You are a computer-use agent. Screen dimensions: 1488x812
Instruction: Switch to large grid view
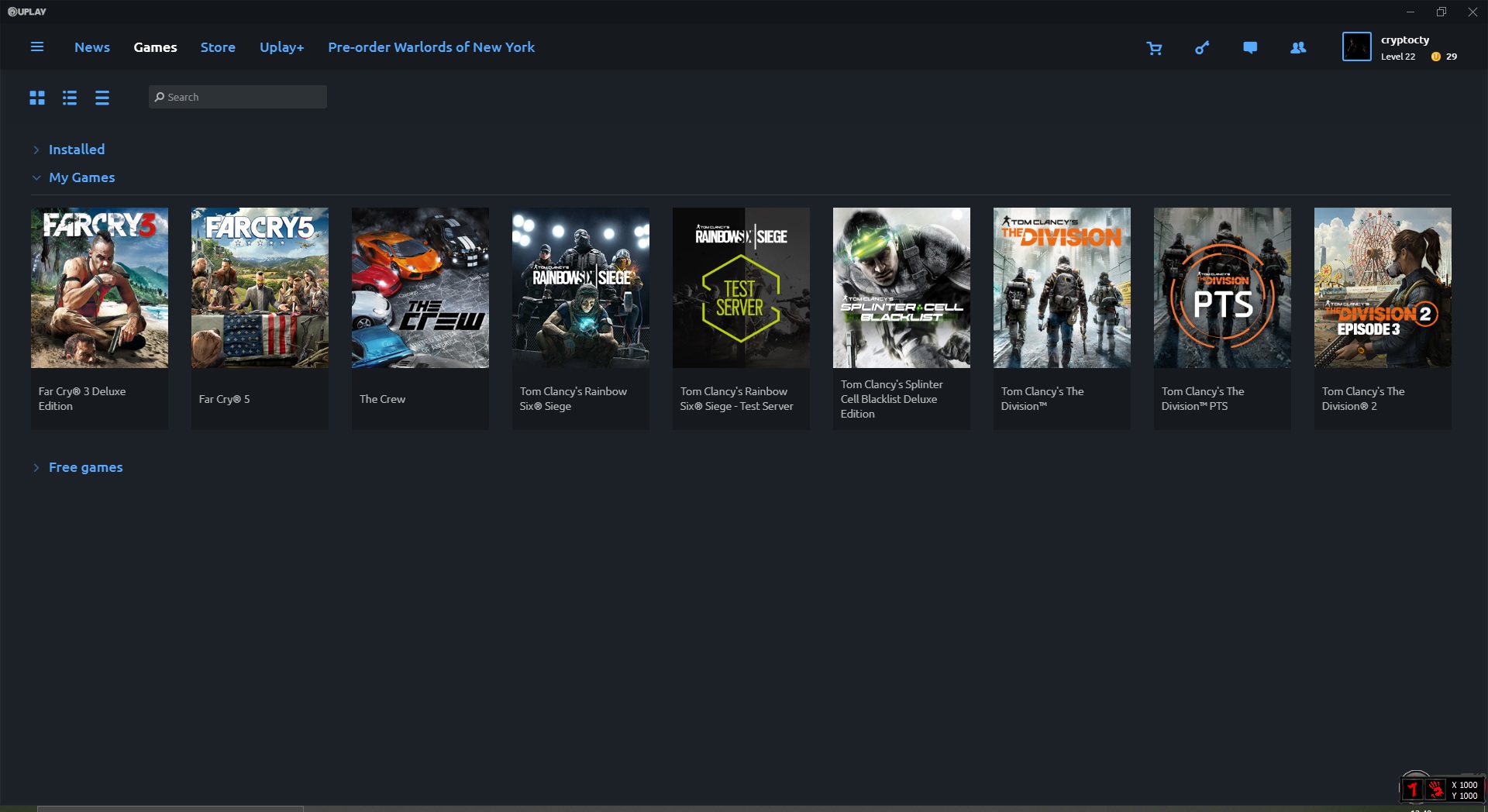point(37,98)
